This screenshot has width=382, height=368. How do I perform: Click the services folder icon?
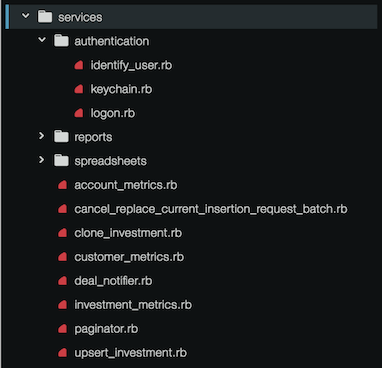click(x=45, y=17)
